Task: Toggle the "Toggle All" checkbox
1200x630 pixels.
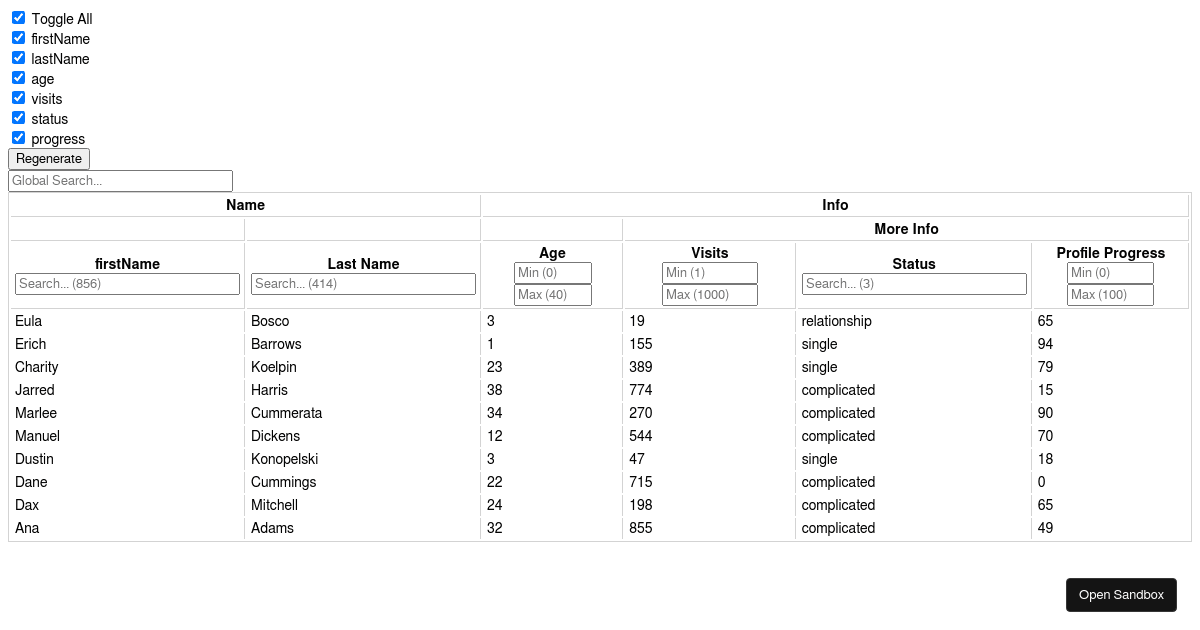Action: click(18, 17)
